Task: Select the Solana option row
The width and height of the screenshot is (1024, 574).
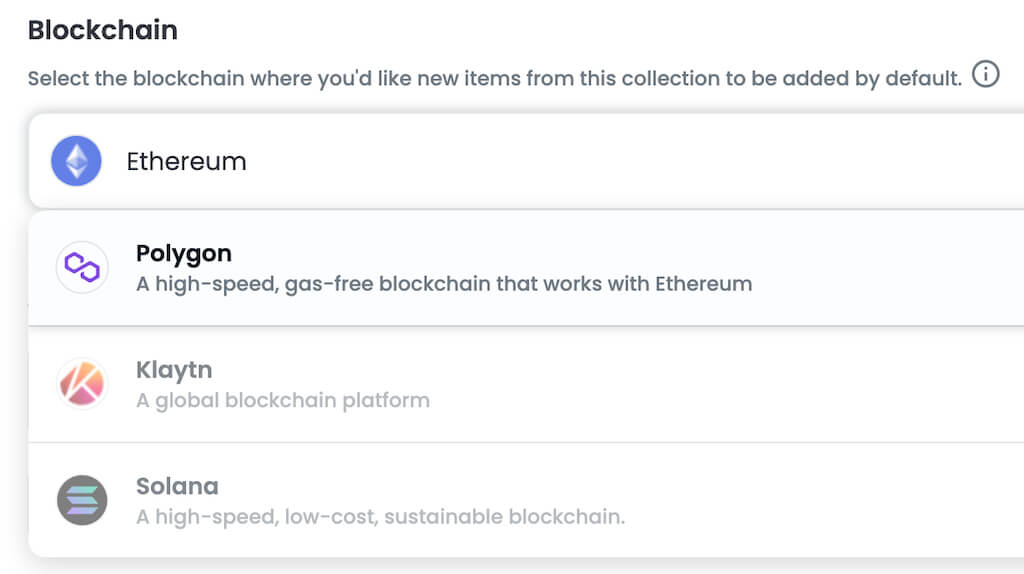Action: pos(526,500)
